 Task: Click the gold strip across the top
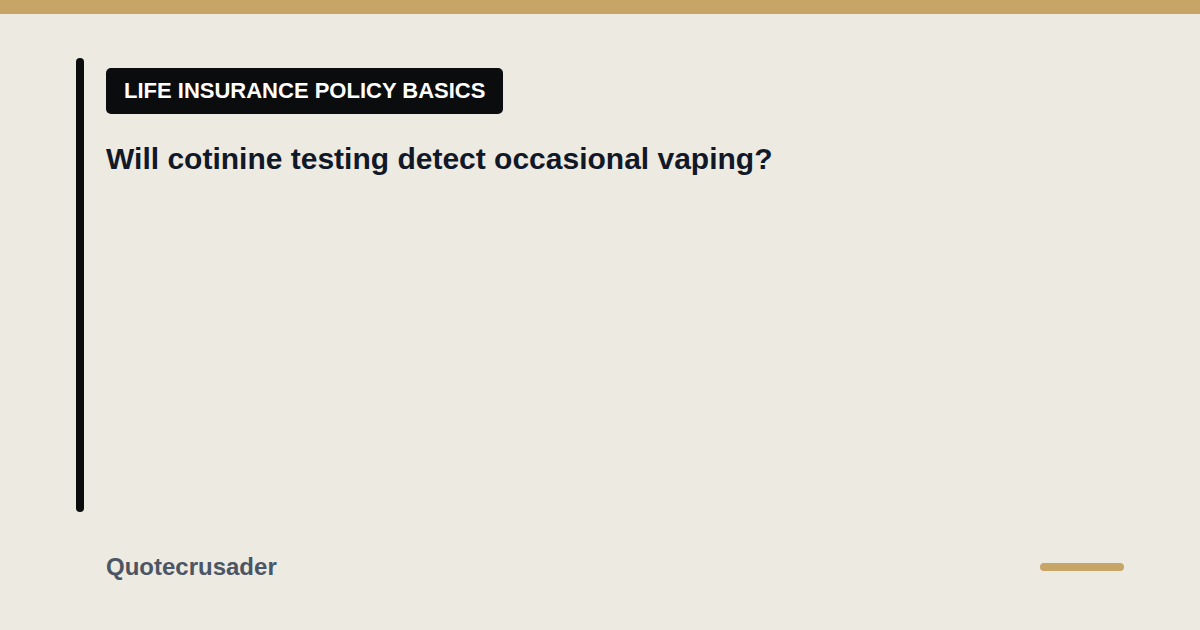600,7
